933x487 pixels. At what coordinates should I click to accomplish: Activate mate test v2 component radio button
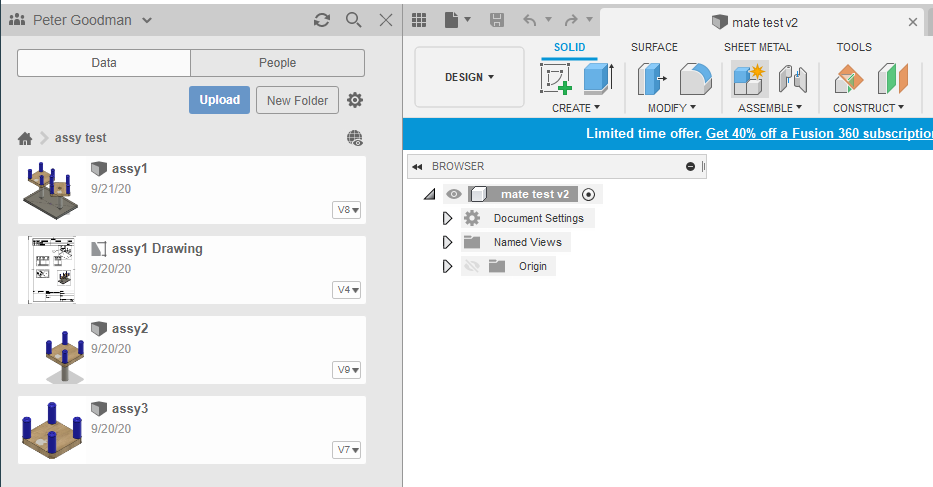(588, 194)
